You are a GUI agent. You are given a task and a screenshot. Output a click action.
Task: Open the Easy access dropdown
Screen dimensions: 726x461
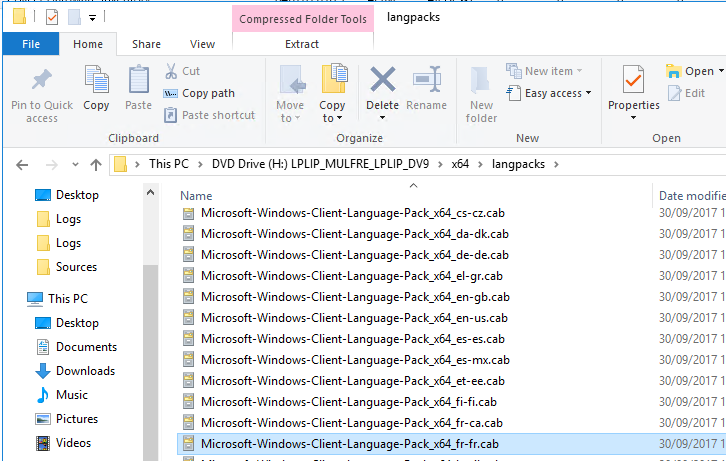click(x=549, y=93)
